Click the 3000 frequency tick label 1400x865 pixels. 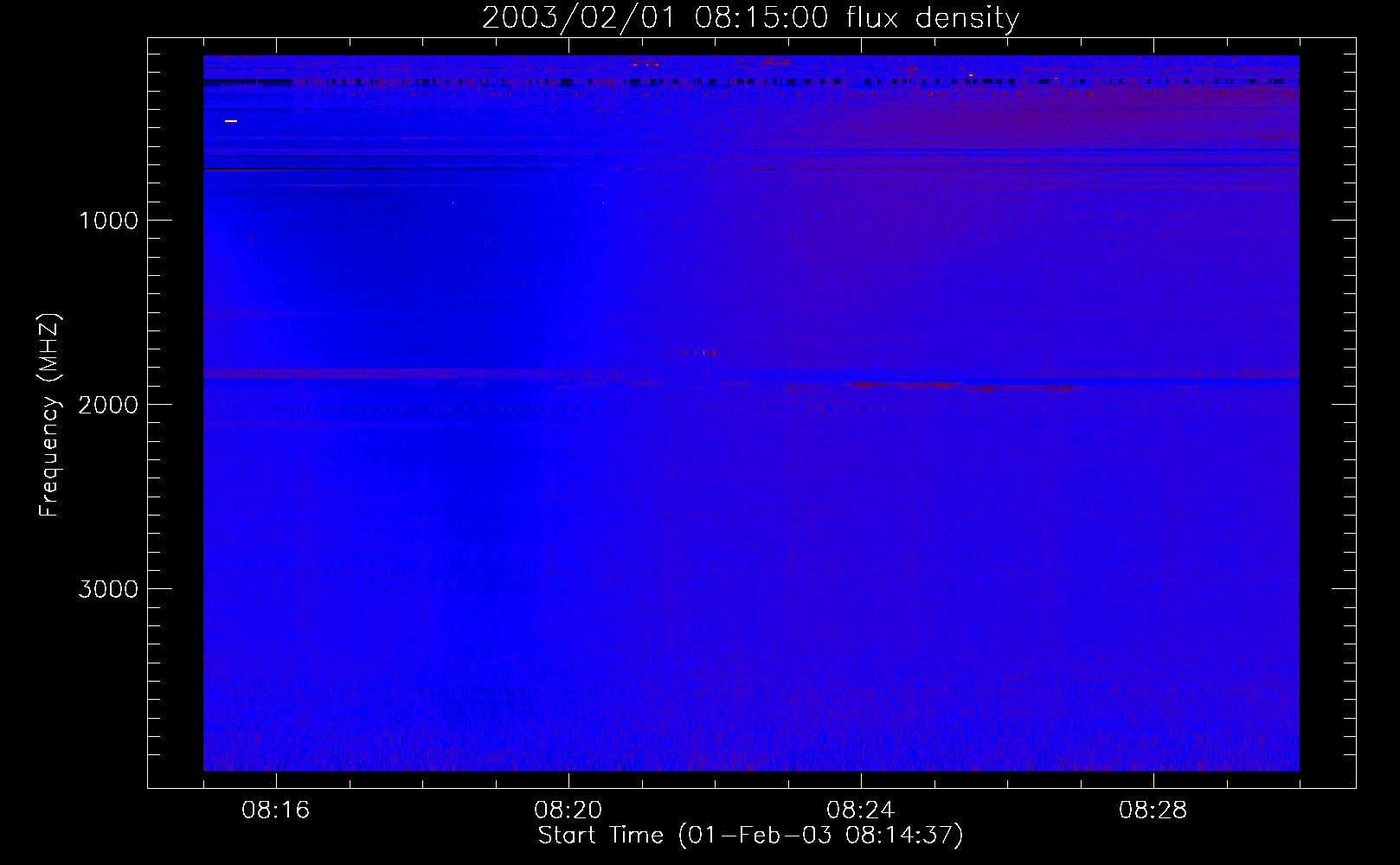point(108,589)
